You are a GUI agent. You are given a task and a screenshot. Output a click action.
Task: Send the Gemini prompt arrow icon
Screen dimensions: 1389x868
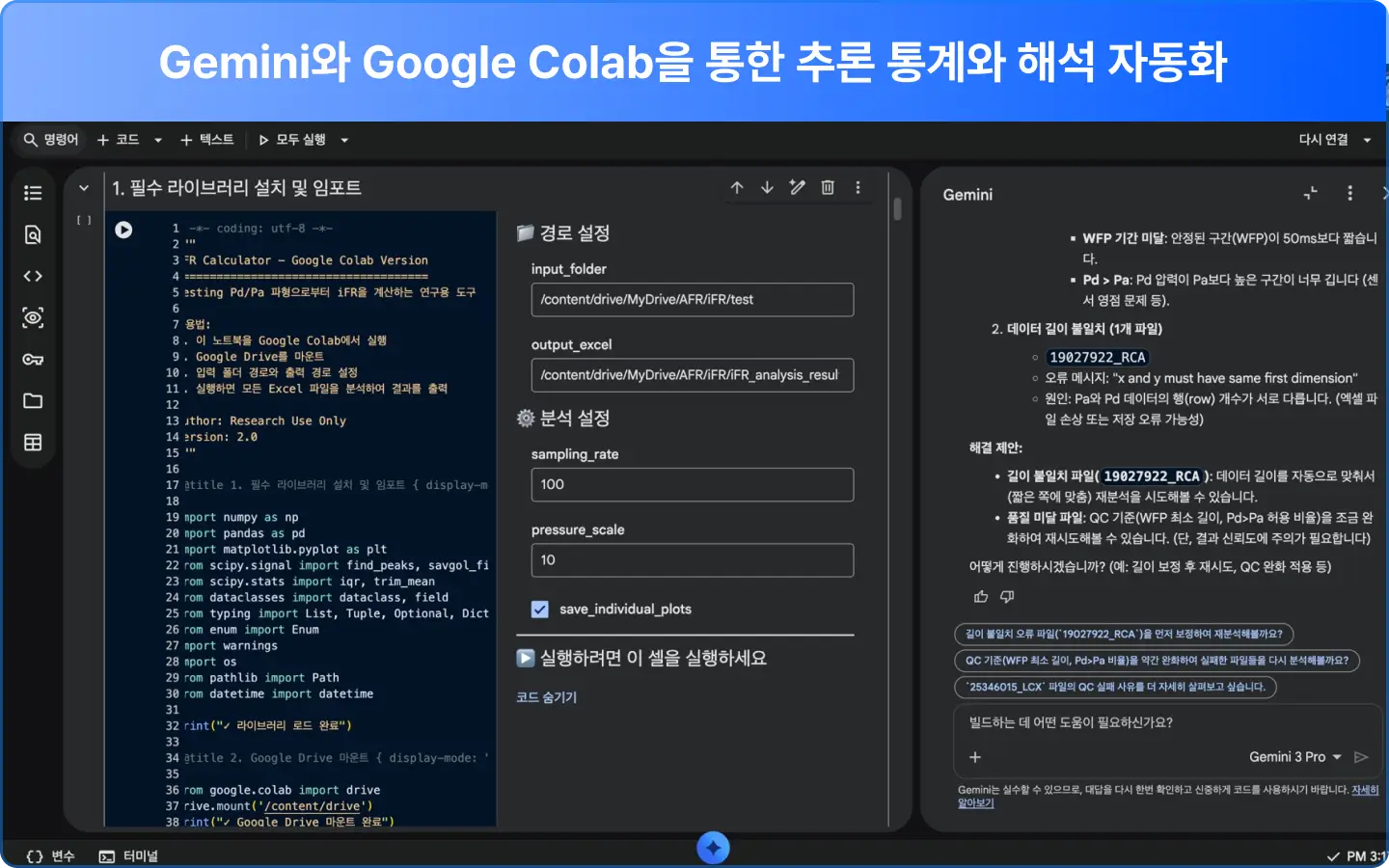click(x=1361, y=757)
